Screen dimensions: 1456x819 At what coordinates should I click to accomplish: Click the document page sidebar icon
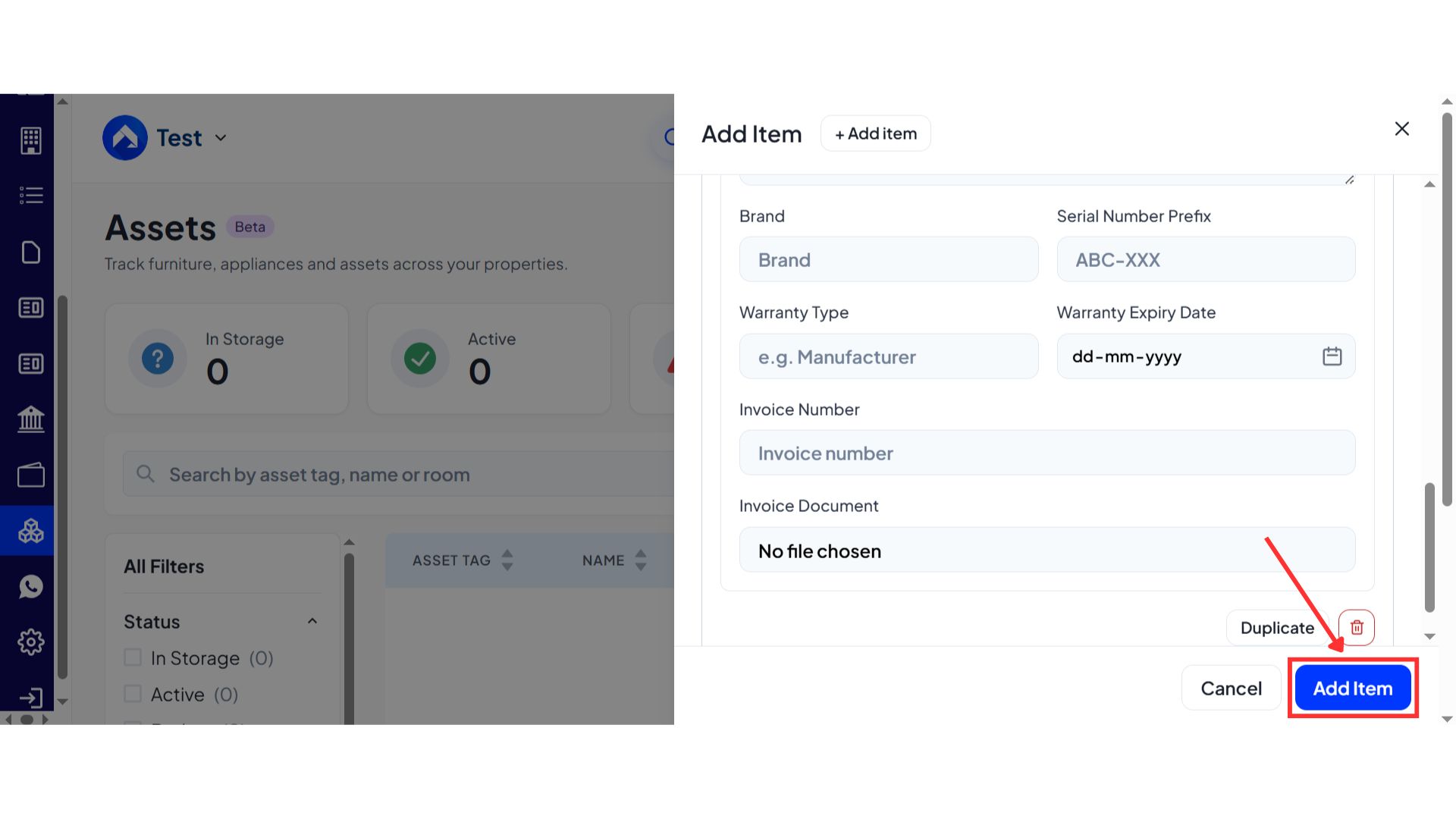point(31,253)
